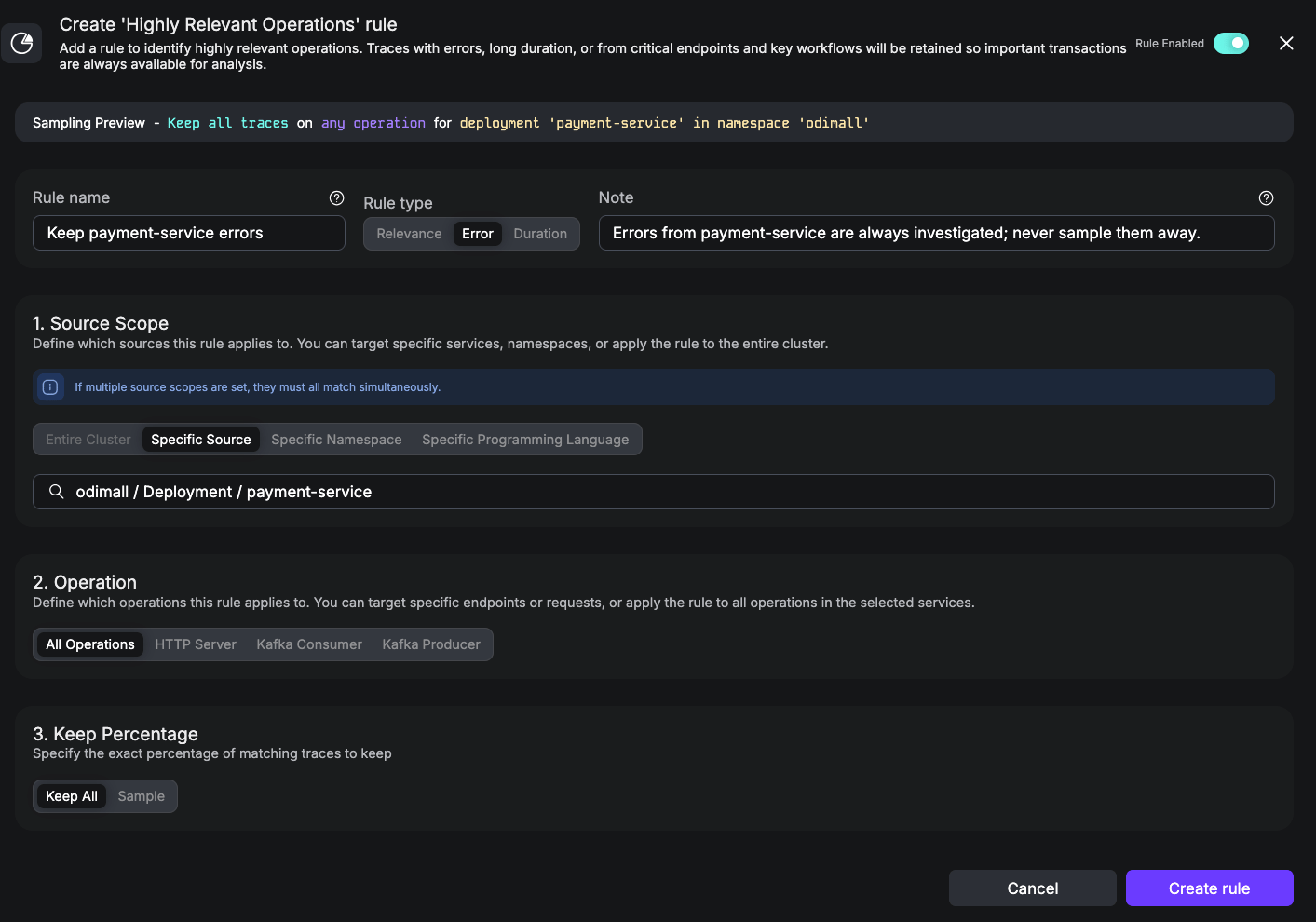
Task: Choose Entire Cluster source scope
Action: tap(88, 440)
